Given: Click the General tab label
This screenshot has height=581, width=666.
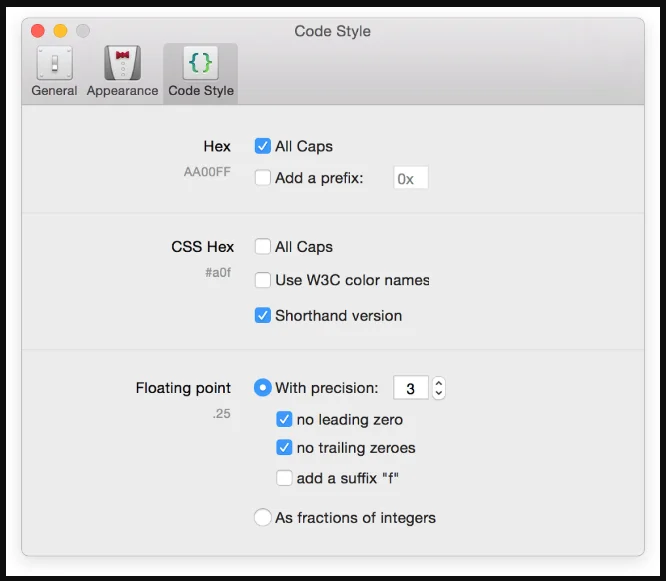Looking at the screenshot, I should pyautogui.click(x=54, y=90).
